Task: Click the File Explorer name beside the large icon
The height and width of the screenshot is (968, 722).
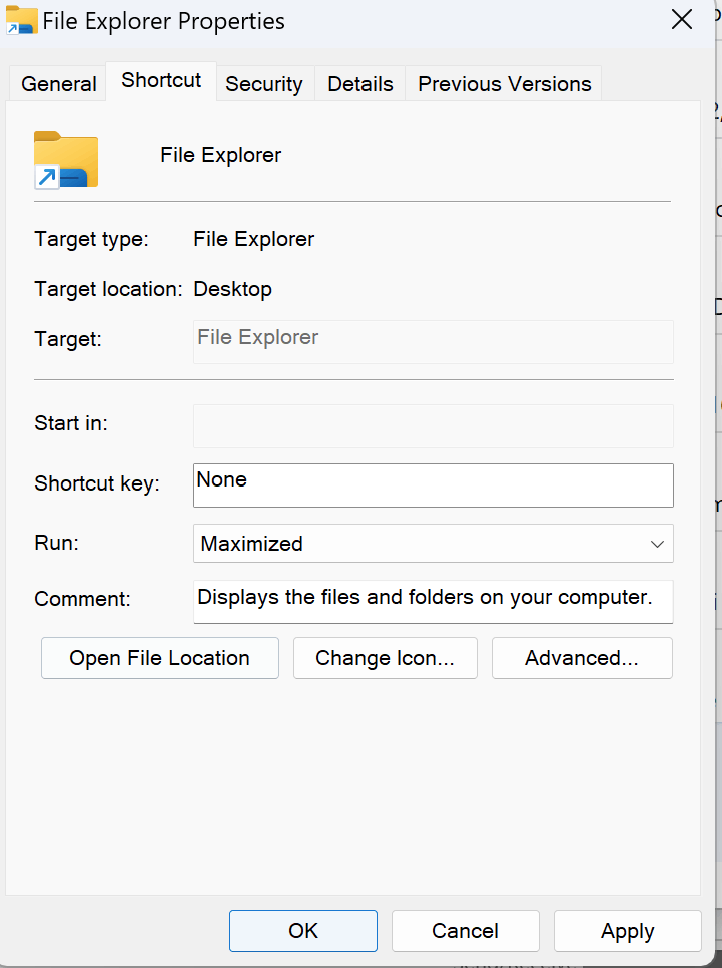Action: click(x=220, y=155)
